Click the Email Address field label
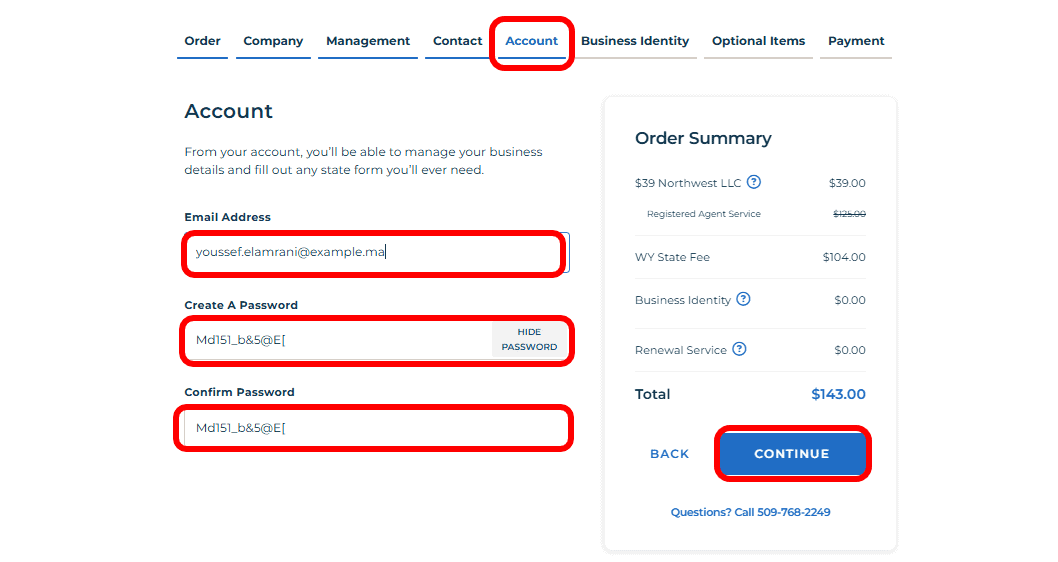The image size is (1058, 562). click(x=227, y=217)
